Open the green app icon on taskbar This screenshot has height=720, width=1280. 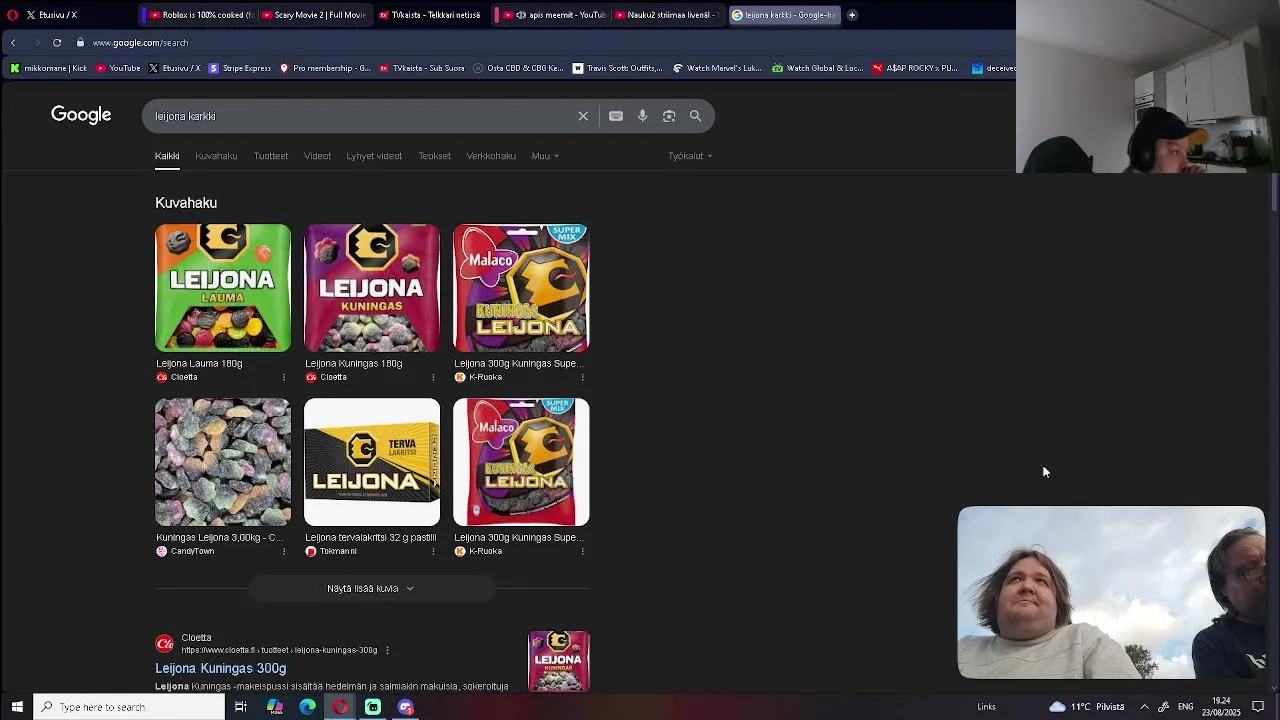[x=373, y=707]
